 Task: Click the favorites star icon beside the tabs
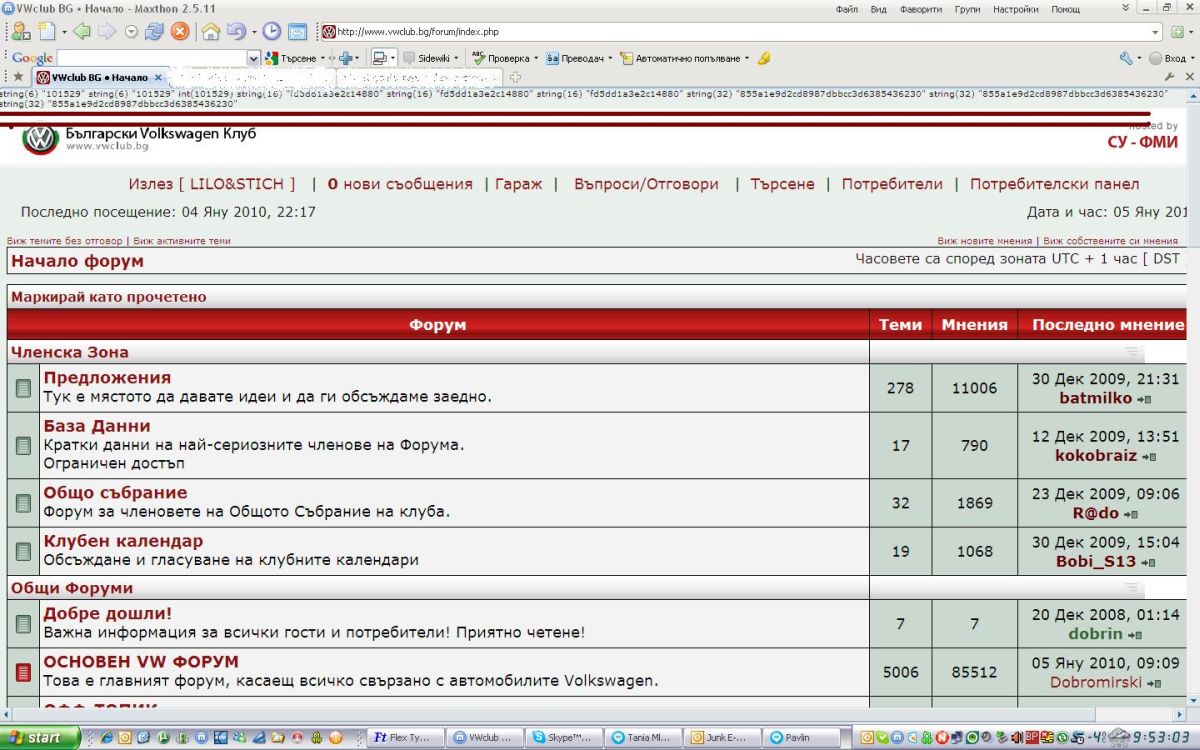point(18,77)
